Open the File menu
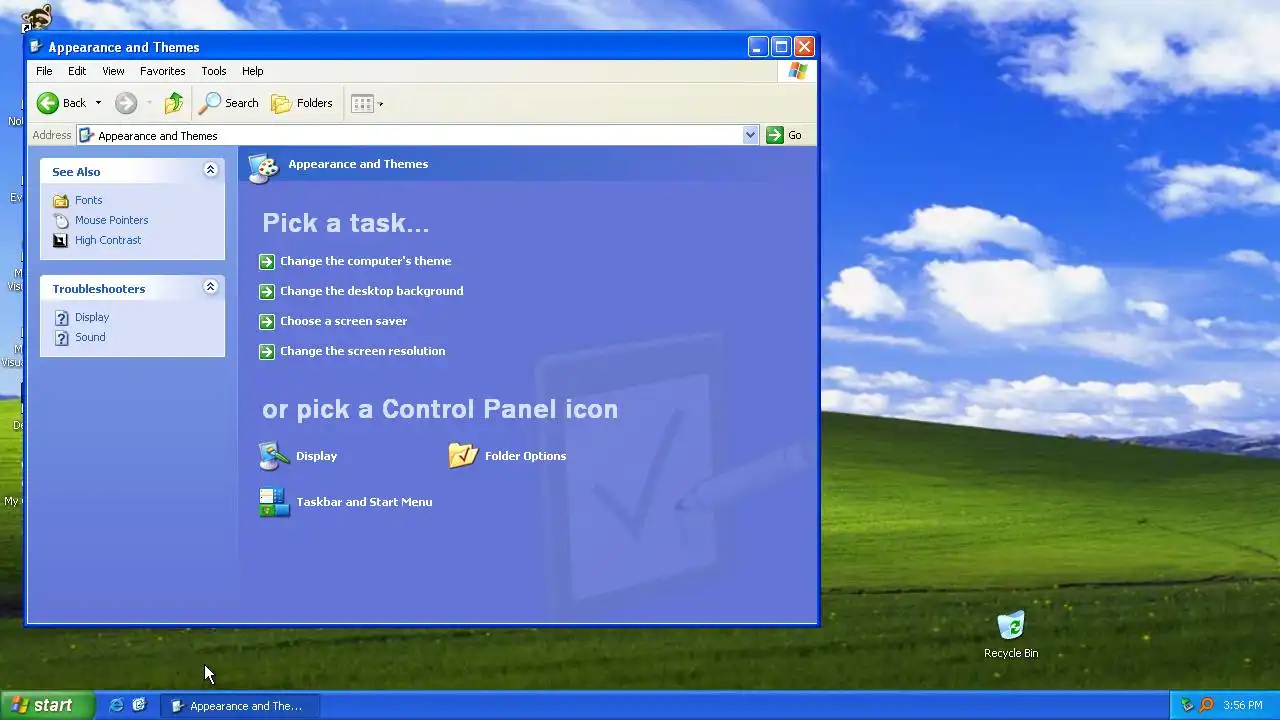1280x720 pixels. (44, 71)
